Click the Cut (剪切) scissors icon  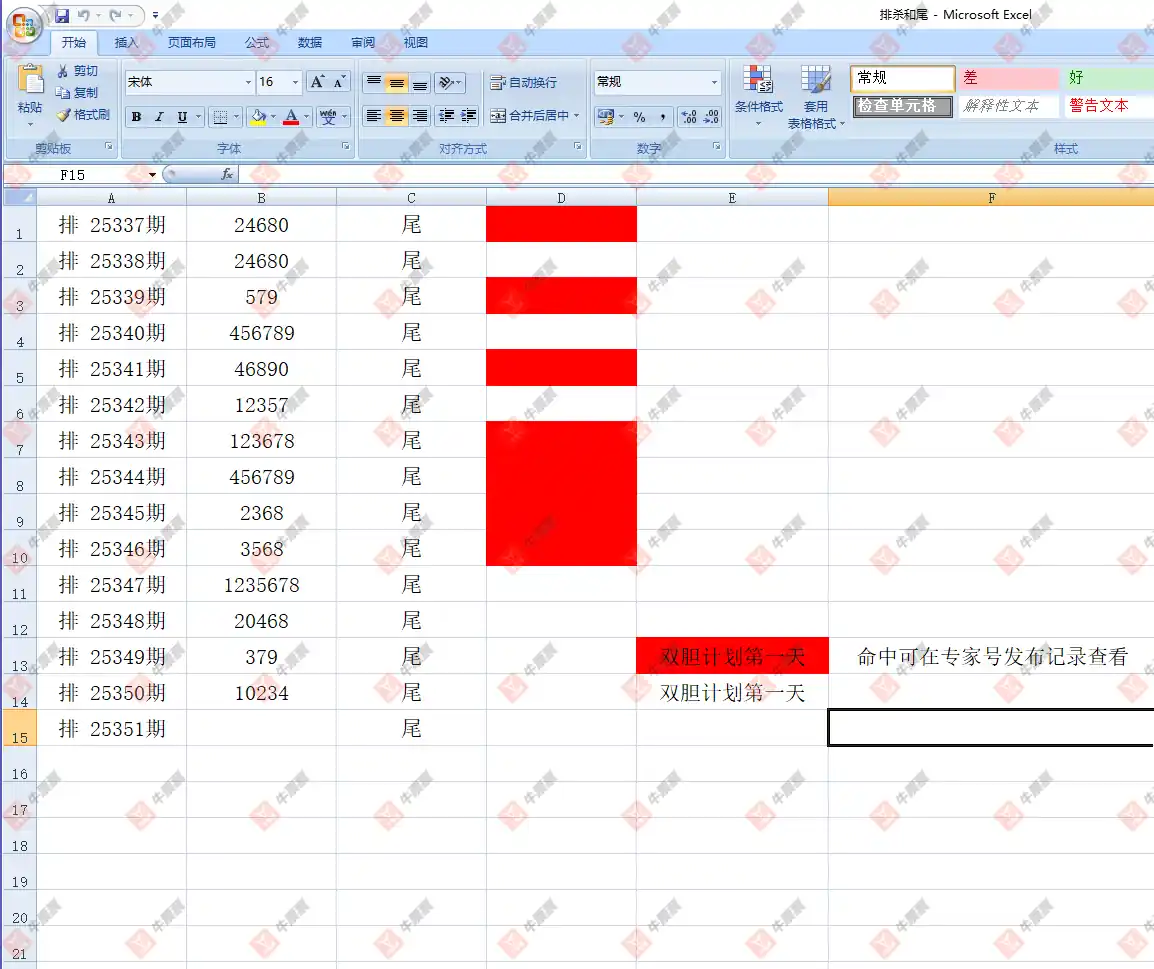click(x=63, y=71)
